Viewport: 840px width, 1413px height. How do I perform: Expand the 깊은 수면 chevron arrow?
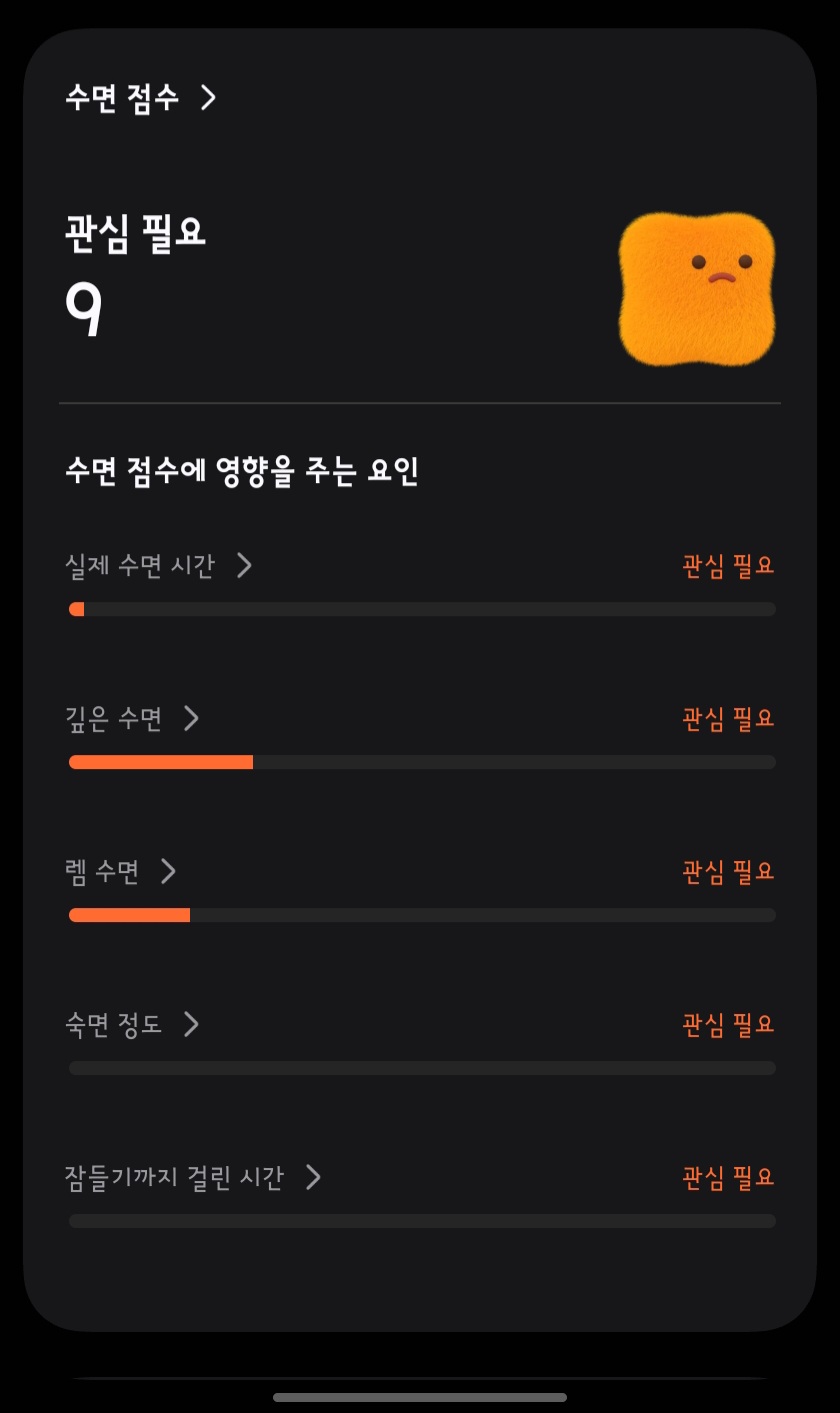pyautogui.click(x=192, y=718)
